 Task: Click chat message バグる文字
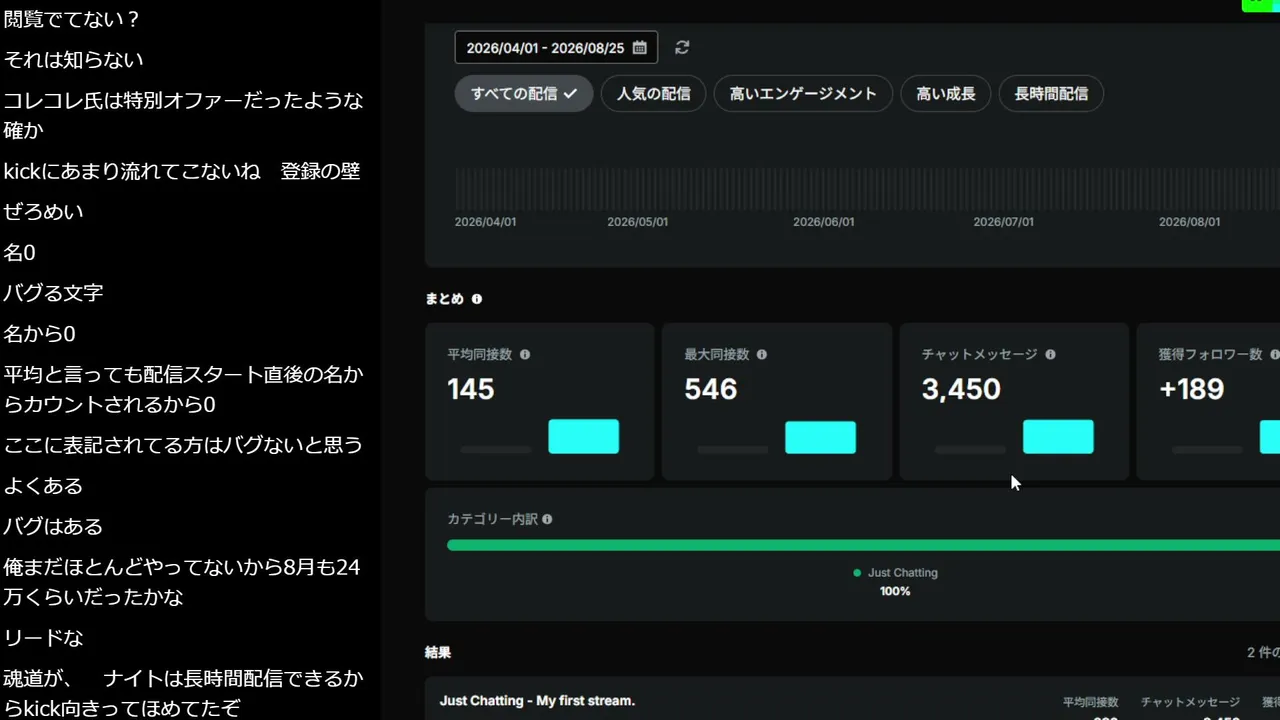coord(54,293)
